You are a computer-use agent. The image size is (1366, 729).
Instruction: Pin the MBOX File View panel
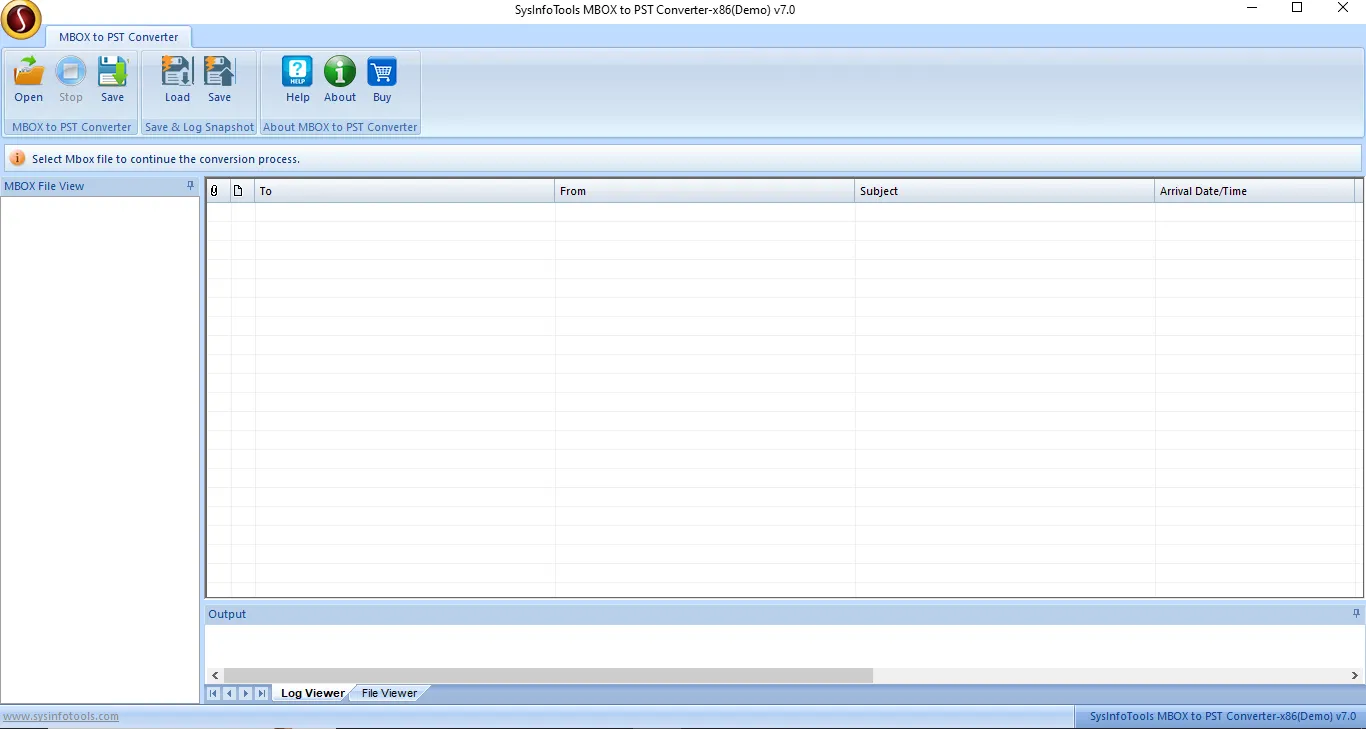[x=190, y=186]
